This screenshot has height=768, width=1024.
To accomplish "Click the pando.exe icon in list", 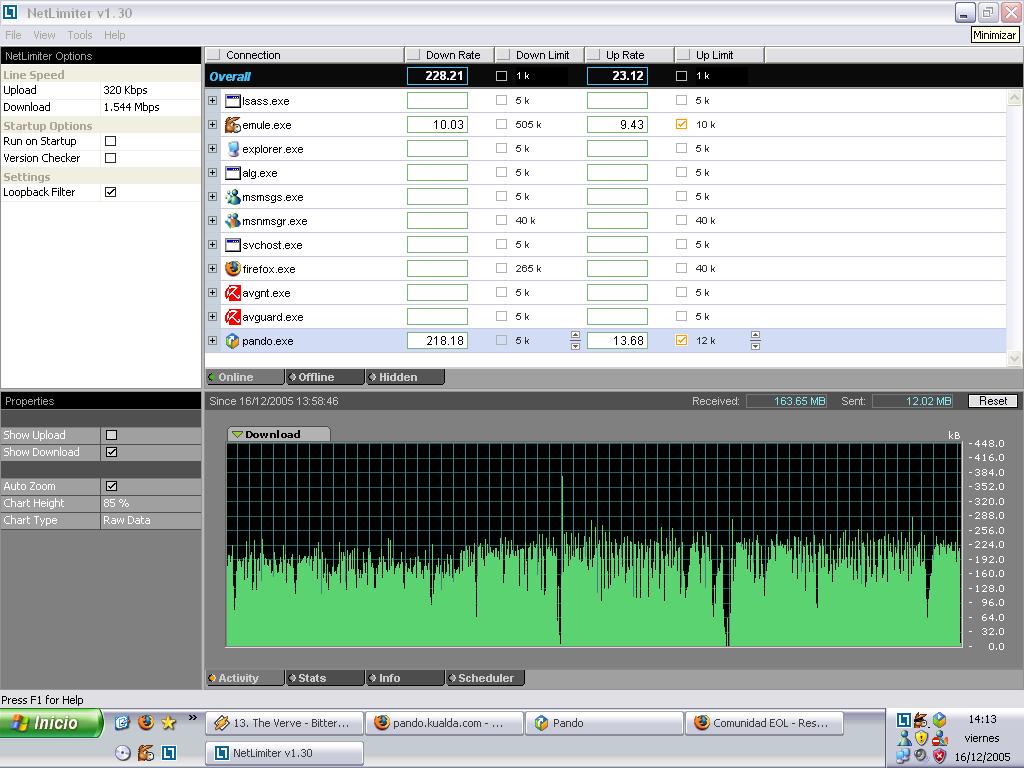I will [x=232, y=341].
